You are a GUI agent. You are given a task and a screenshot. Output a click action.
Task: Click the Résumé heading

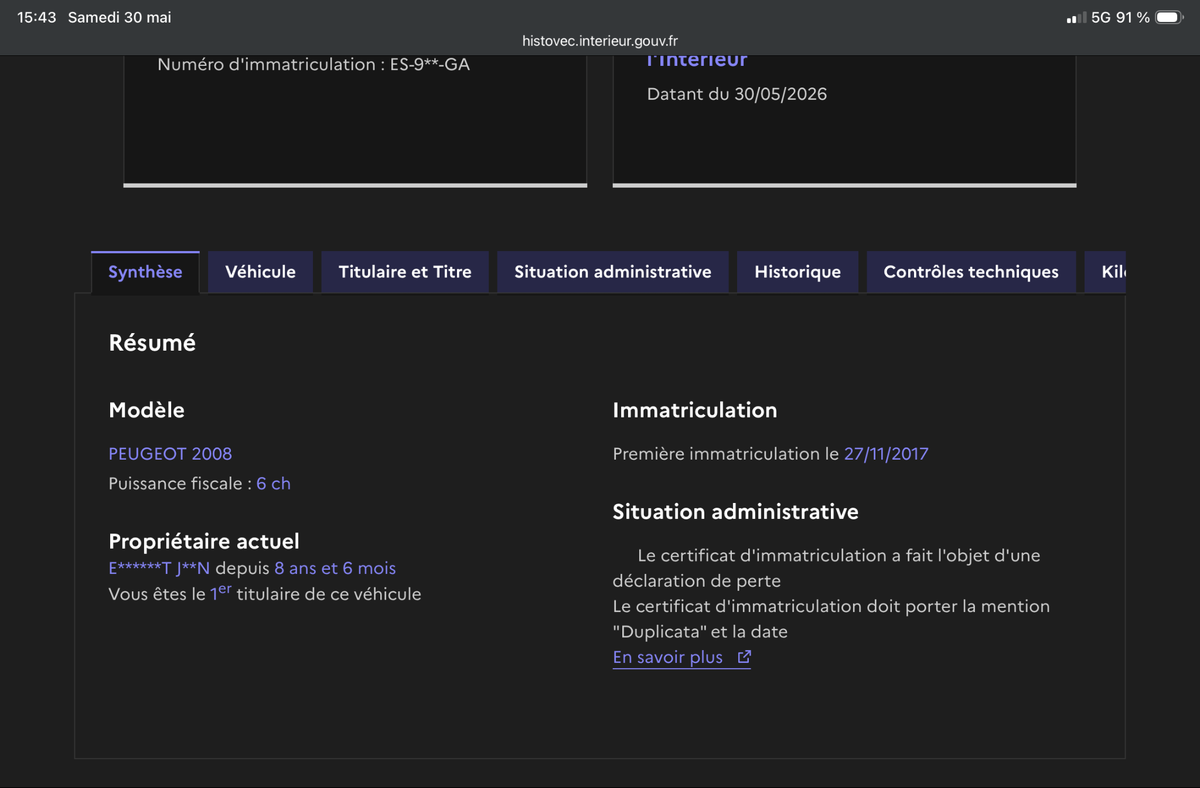pos(152,343)
